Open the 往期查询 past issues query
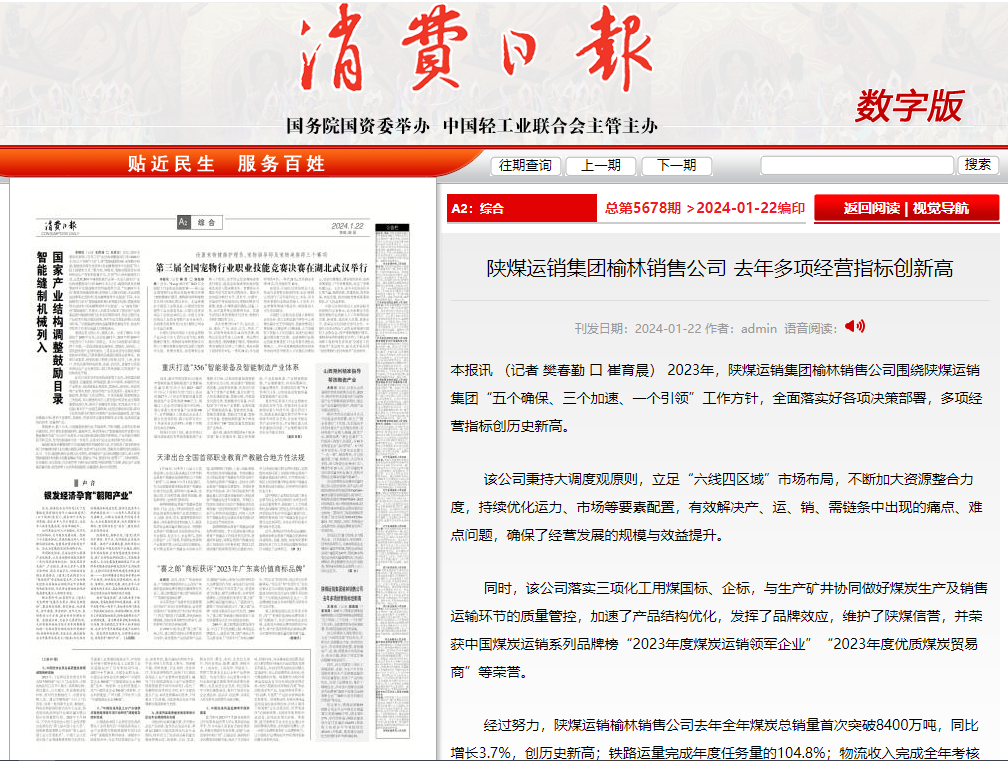 click(525, 165)
